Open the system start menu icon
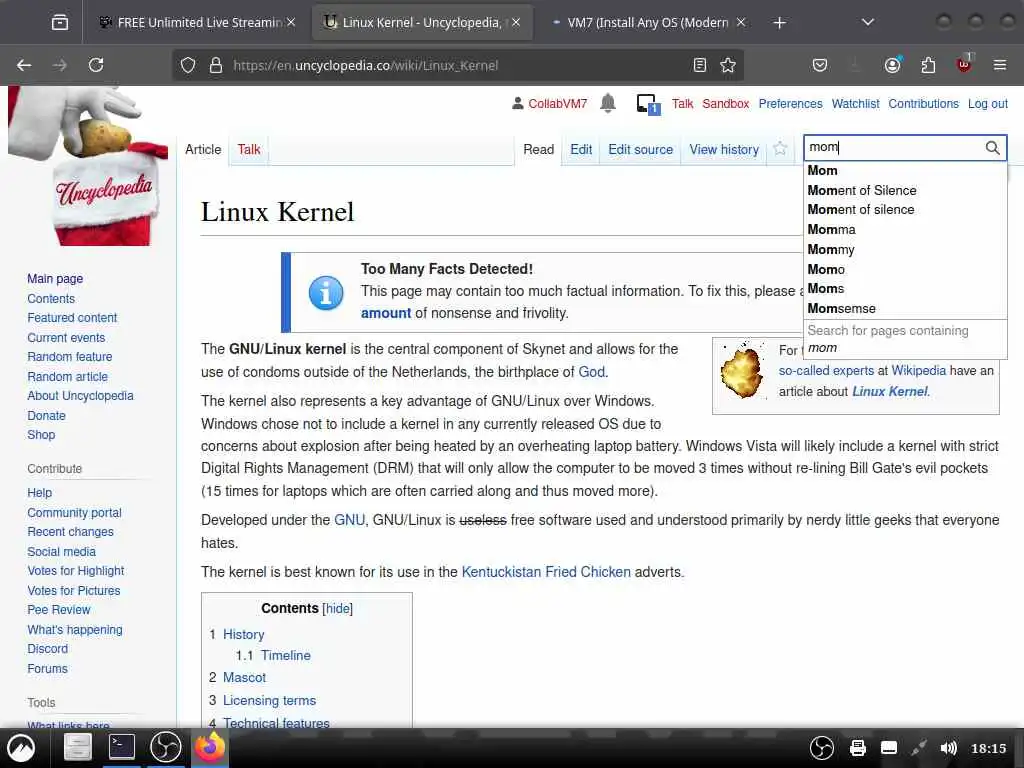The image size is (1024, 768). 21,748
